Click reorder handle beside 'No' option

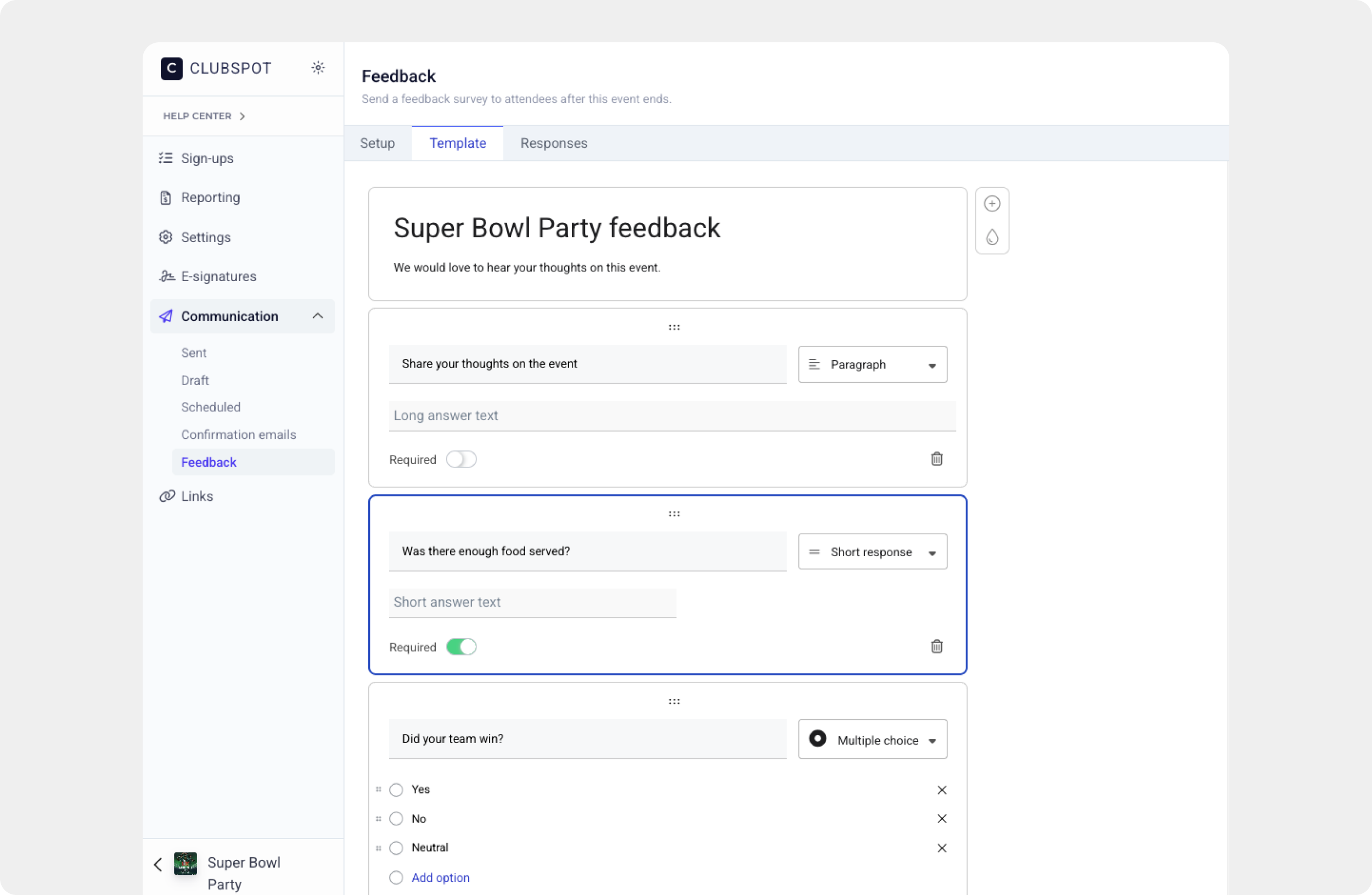point(378,818)
